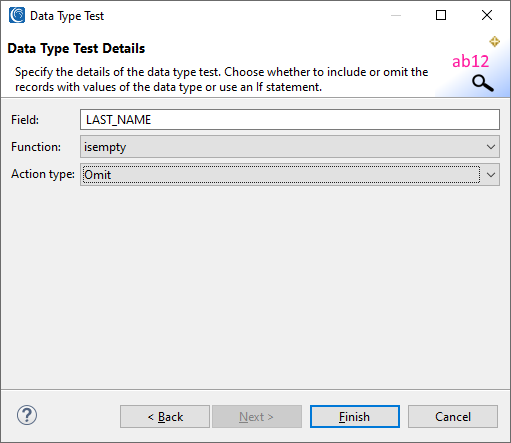Viewport: 511px width, 443px height.
Task: Click the Action type label
Action: 43,174
